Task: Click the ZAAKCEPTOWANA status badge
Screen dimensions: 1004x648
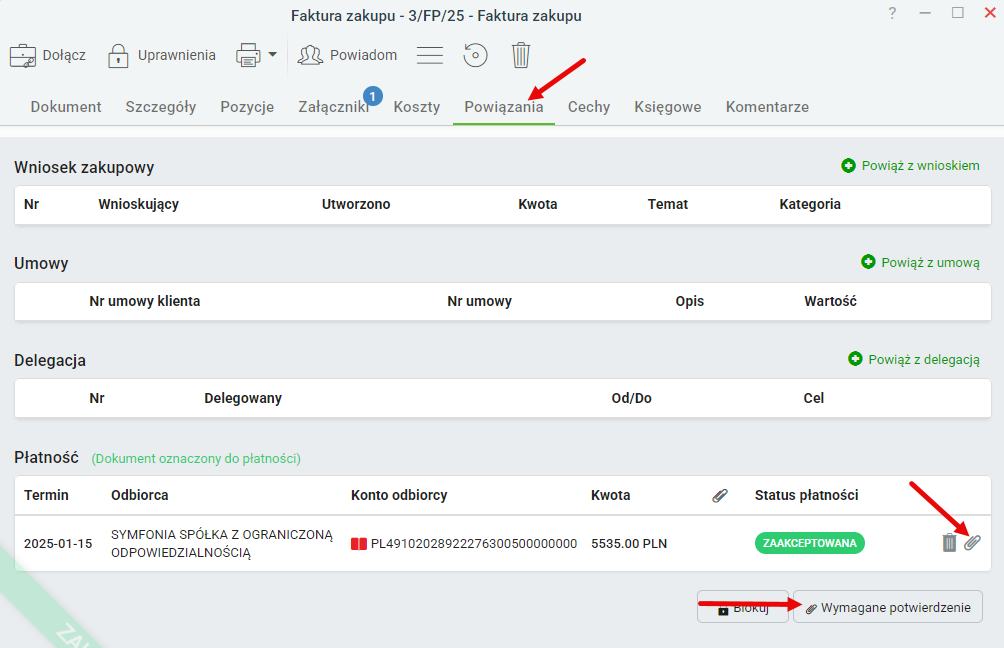Action: (809, 543)
